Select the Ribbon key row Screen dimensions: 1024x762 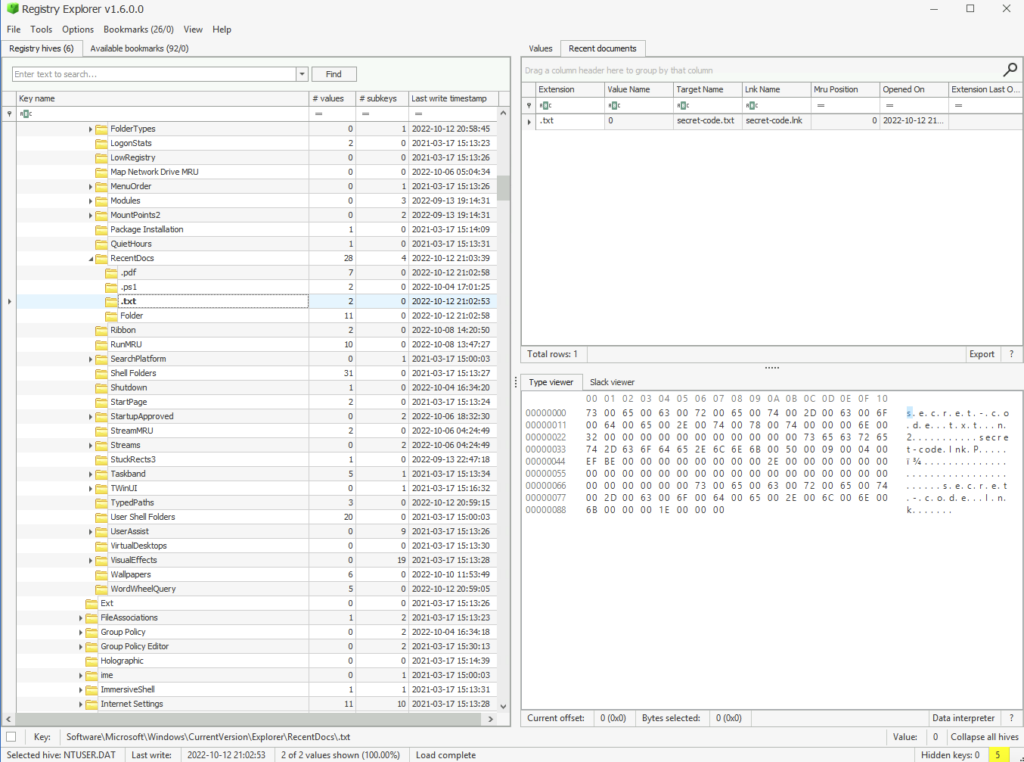257,330
